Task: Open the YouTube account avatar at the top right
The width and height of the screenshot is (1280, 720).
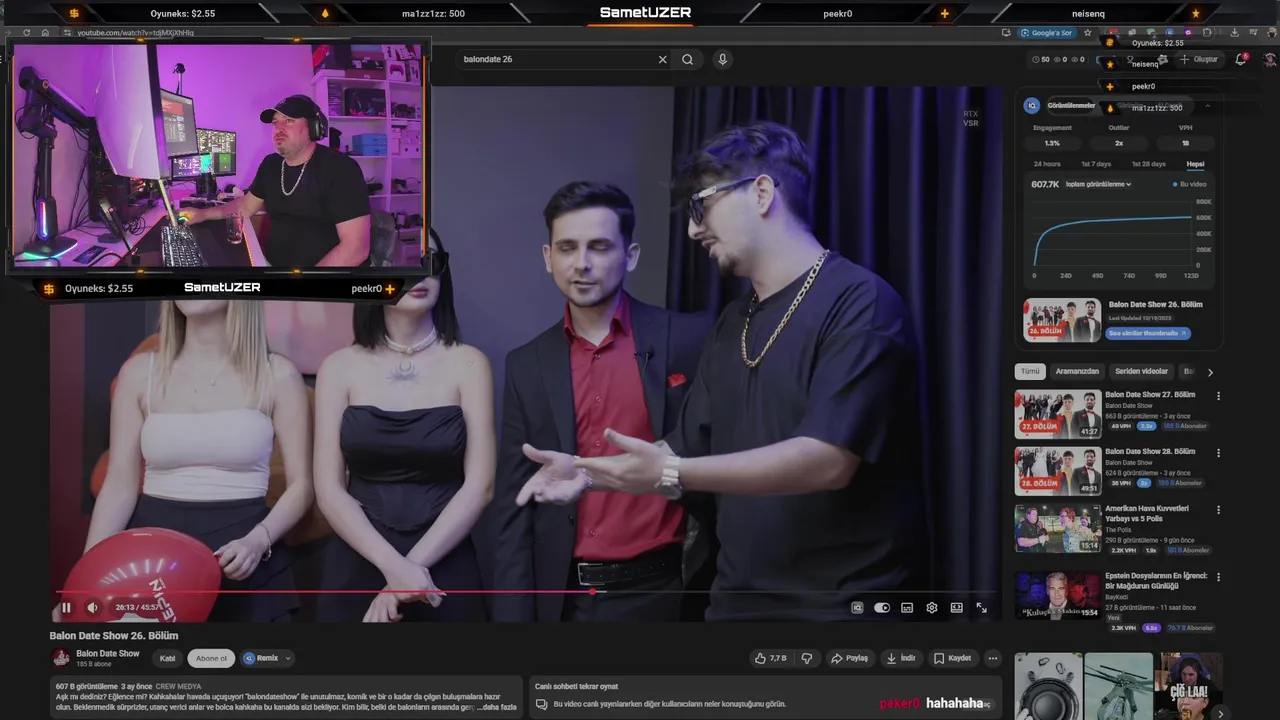Action: click(x=1270, y=59)
